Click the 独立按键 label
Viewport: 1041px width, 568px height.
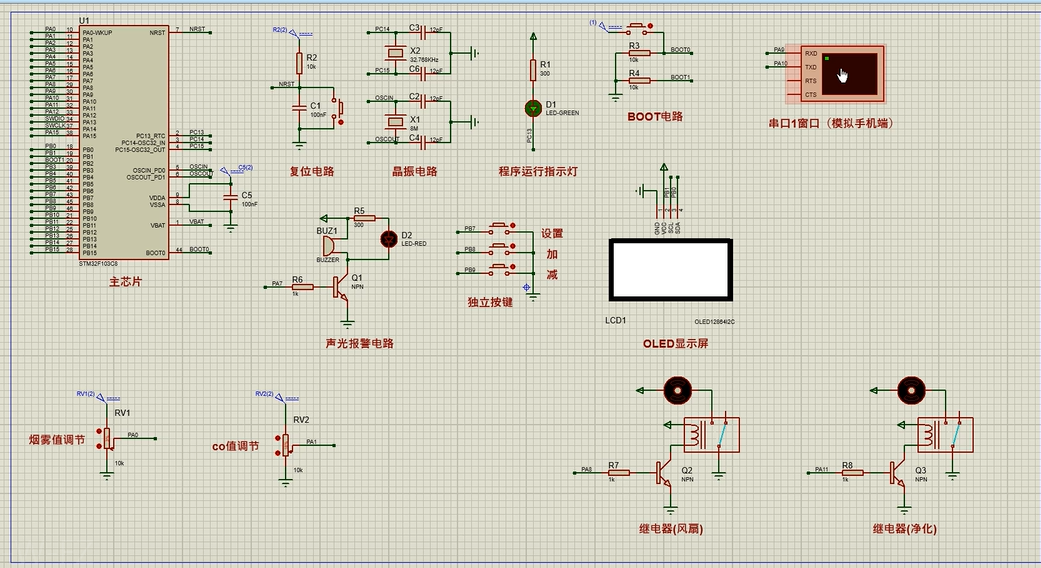[490, 302]
